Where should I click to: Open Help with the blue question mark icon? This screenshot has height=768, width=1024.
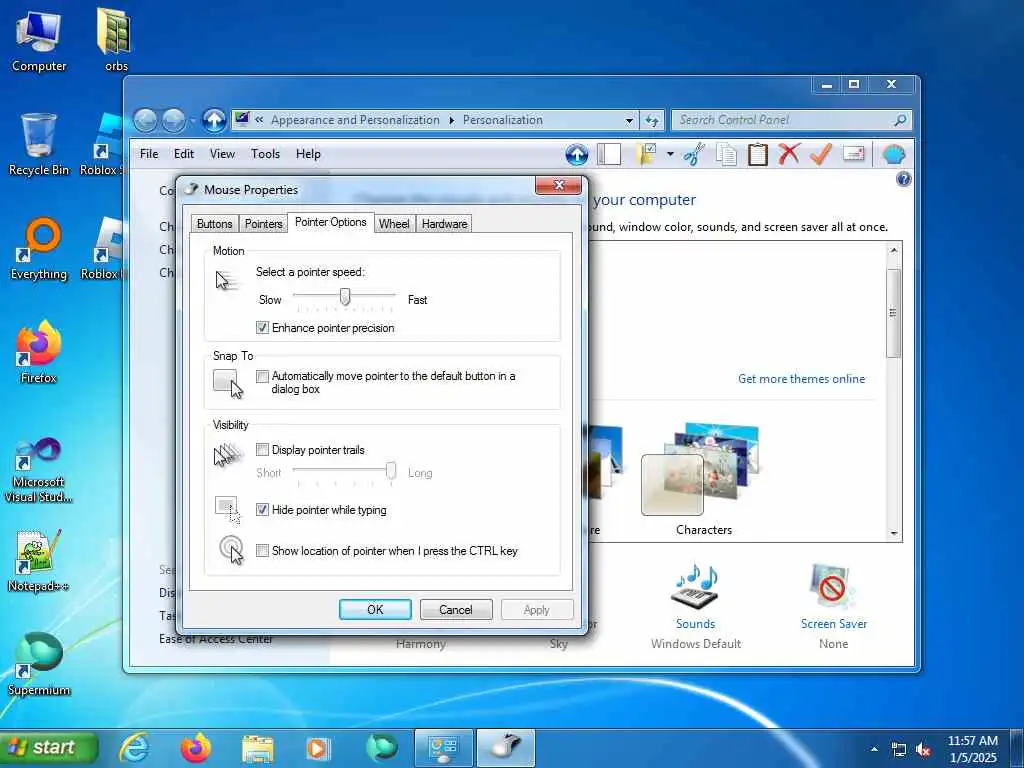pyautogui.click(x=903, y=179)
